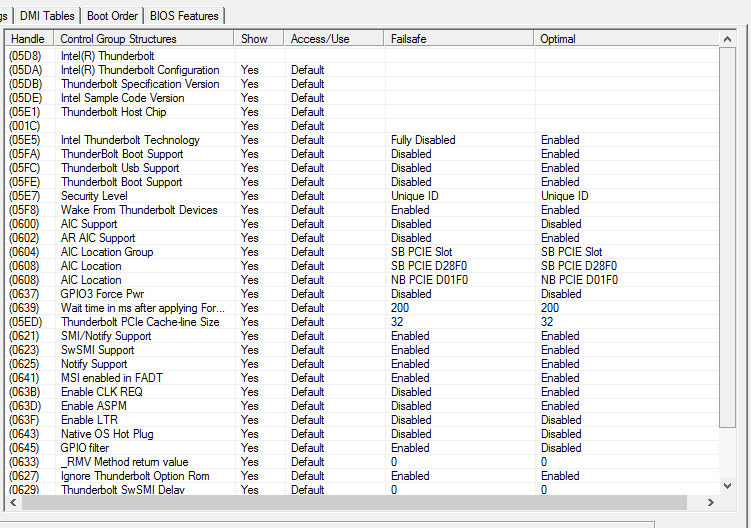Select Thunderbolt Usb Support entry

click(x=120, y=168)
